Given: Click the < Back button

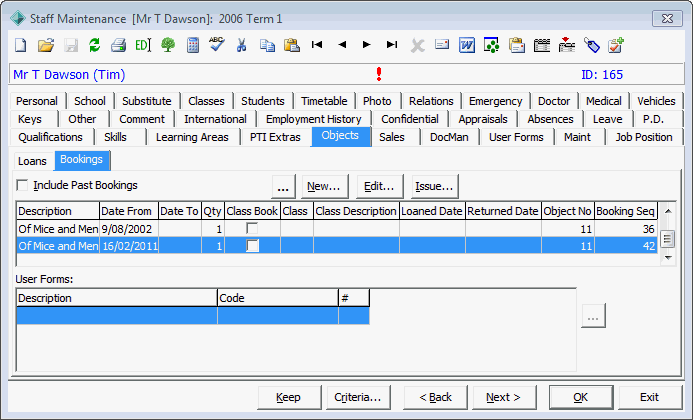Looking at the screenshot, I should (435, 397).
